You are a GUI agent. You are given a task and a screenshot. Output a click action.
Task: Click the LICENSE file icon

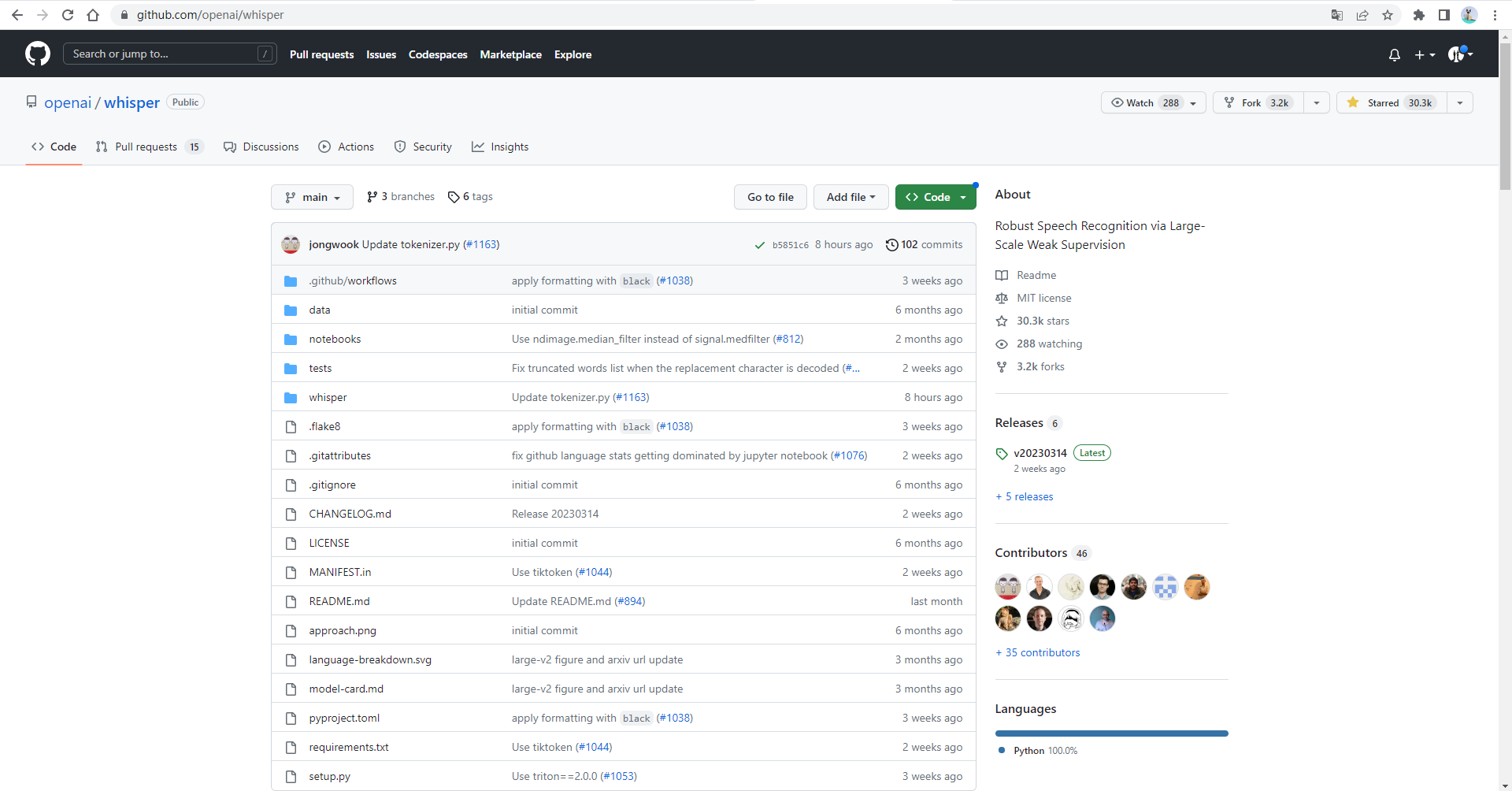coord(291,544)
